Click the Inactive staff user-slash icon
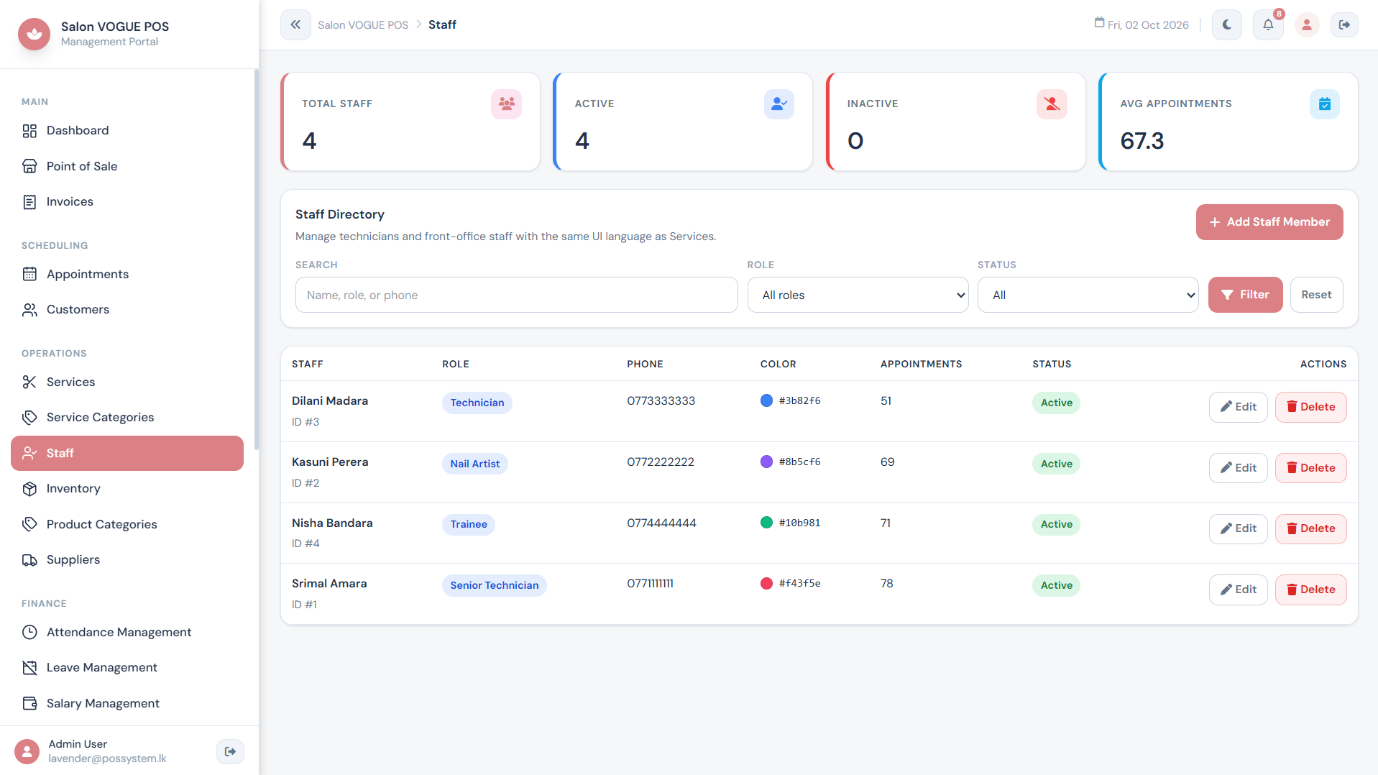The height and width of the screenshot is (775, 1378). [x=1051, y=104]
